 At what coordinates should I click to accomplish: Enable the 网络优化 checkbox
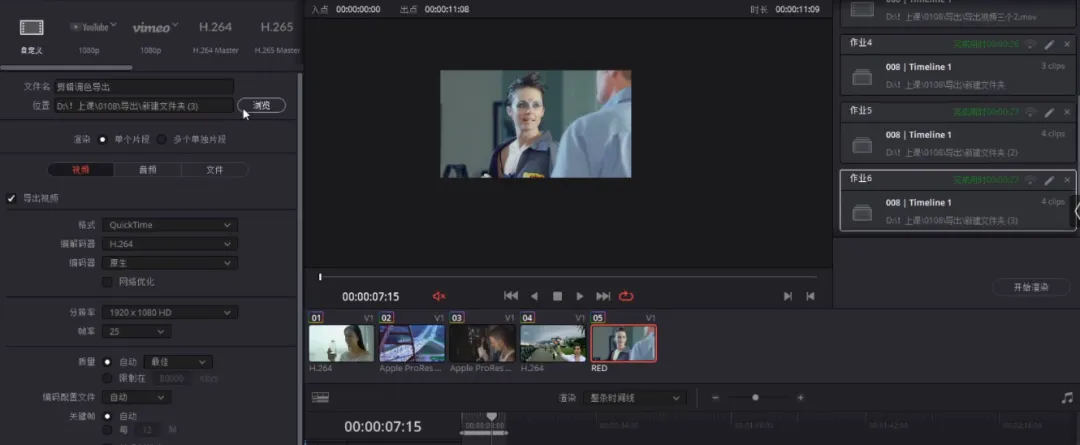coord(107,282)
